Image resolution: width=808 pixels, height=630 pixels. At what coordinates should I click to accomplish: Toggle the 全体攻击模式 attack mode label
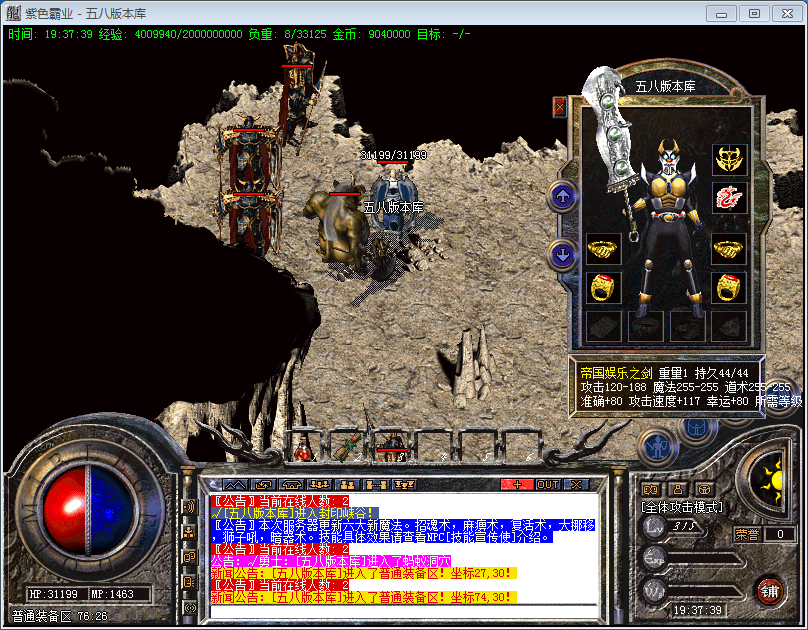pyautogui.click(x=682, y=507)
